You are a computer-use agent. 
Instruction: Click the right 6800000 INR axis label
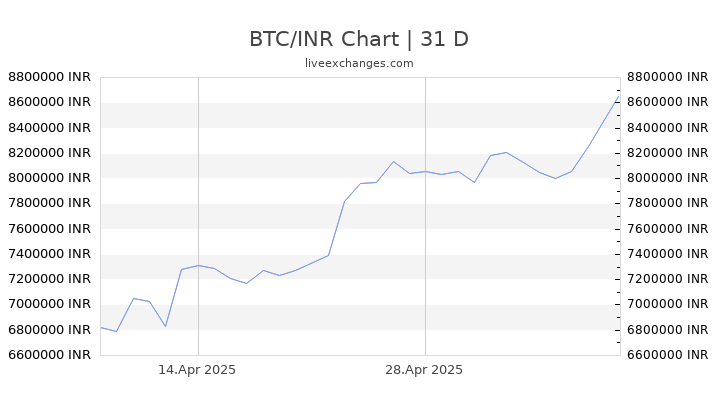[668, 330]
